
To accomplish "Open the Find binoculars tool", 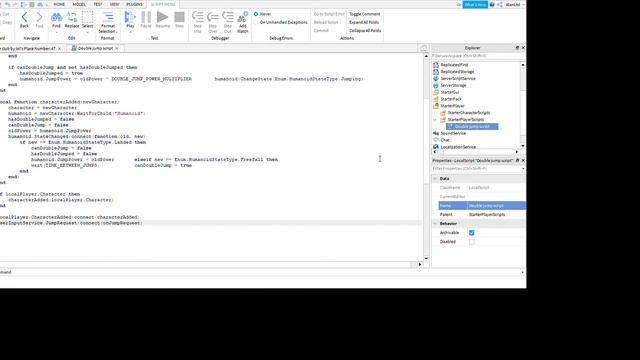I will click(56, 20).
